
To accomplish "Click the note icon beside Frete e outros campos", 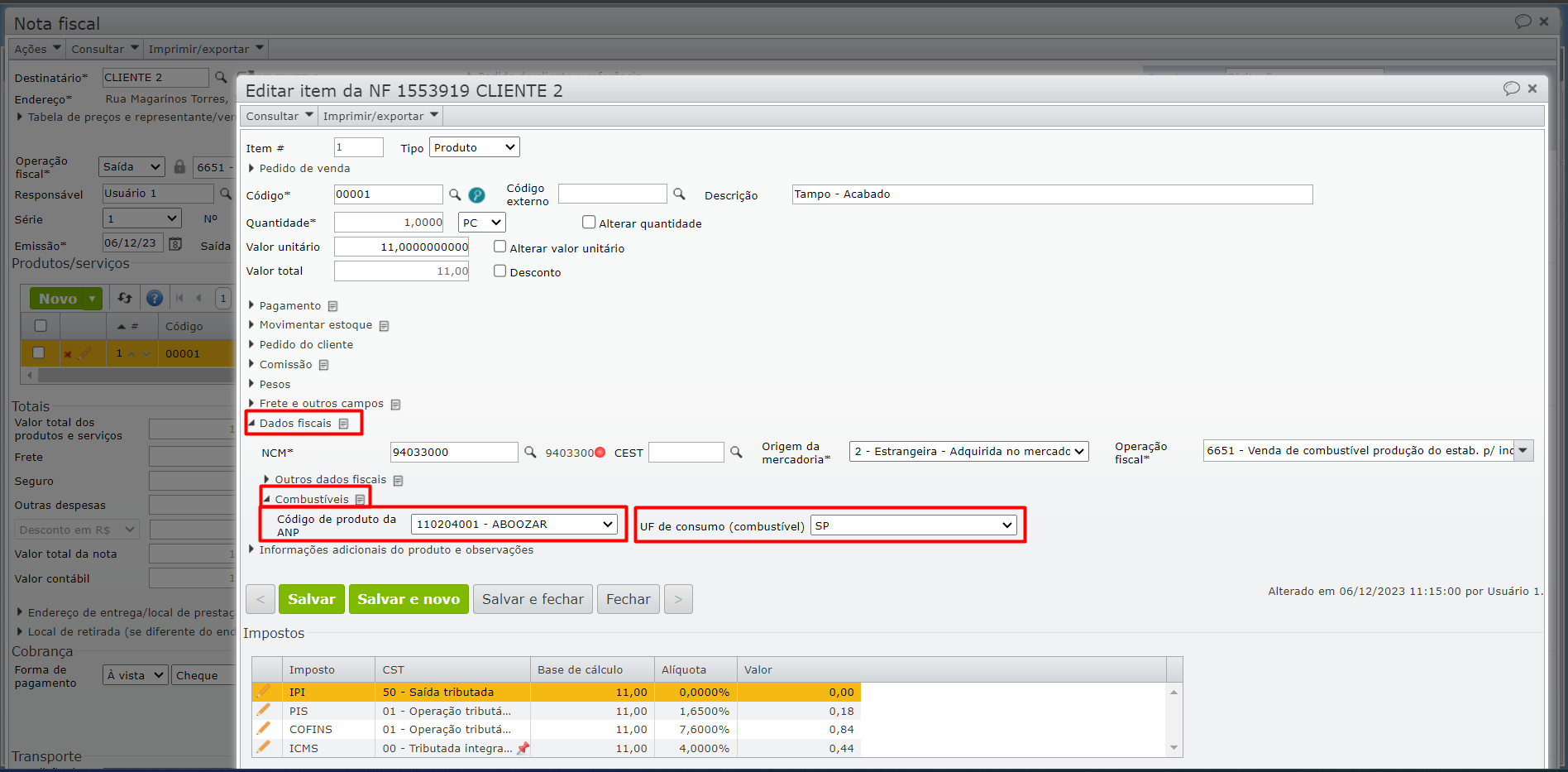I will [395, 405].
